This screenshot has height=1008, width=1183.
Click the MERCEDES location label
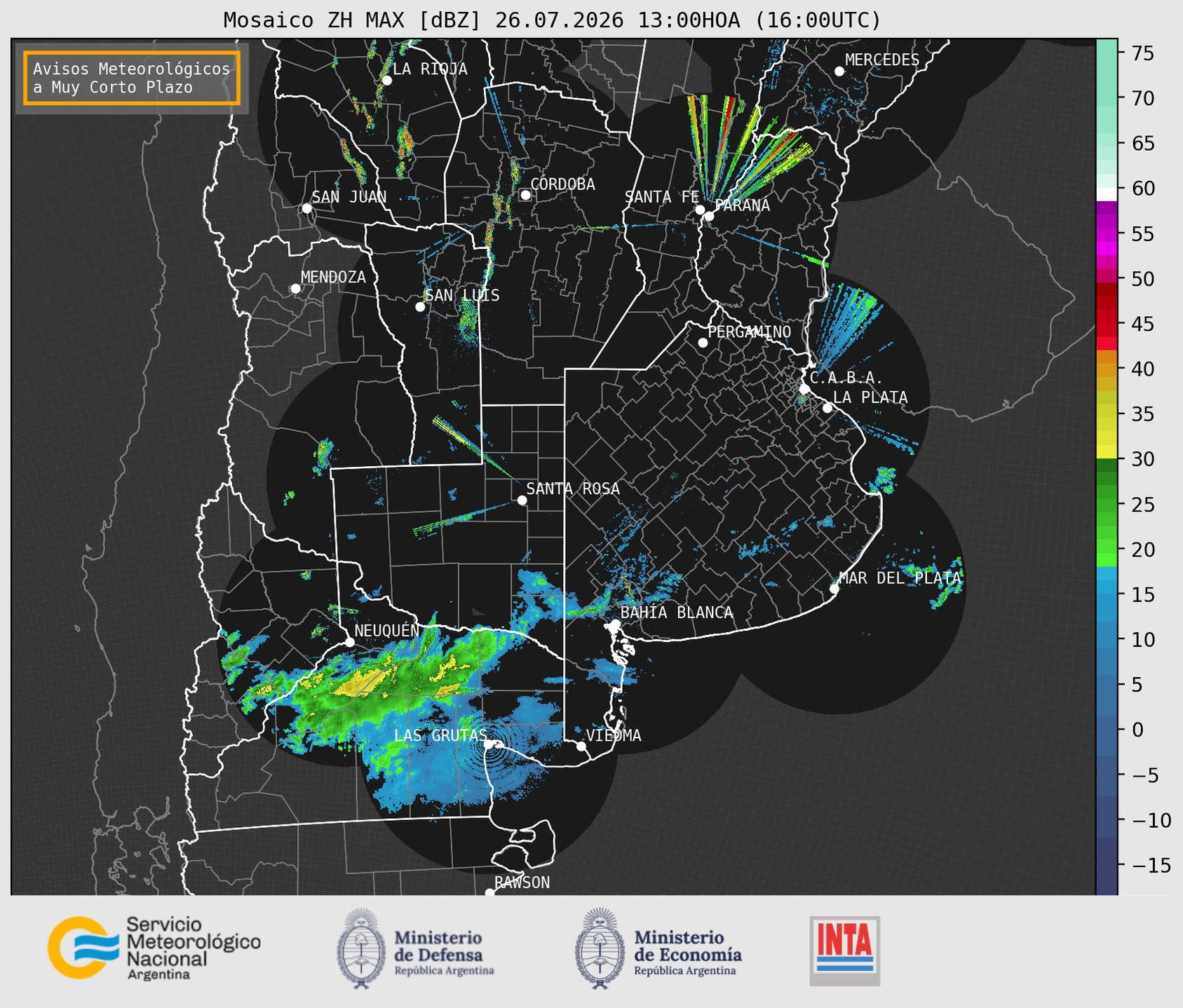click(x=881, y=60)
